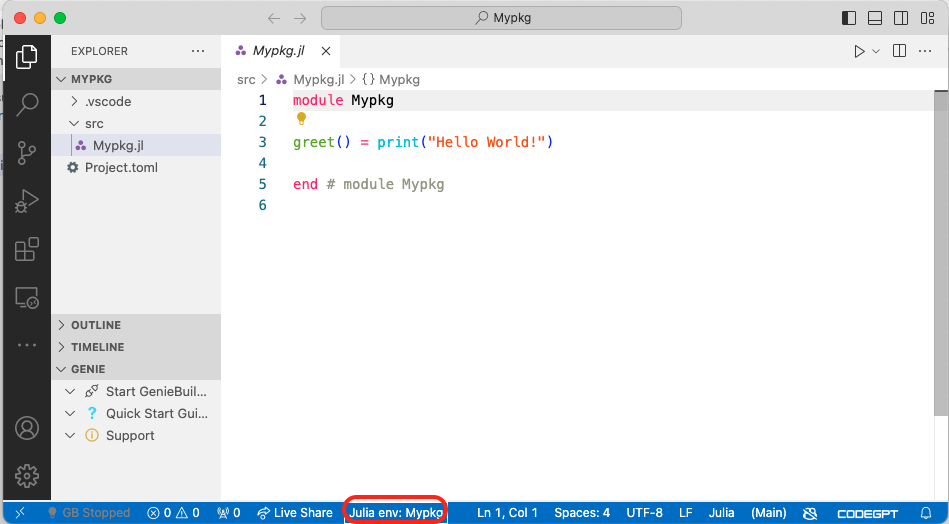Start Live Share session
This screenshot has width=949, height=524.
coord(295,513)
